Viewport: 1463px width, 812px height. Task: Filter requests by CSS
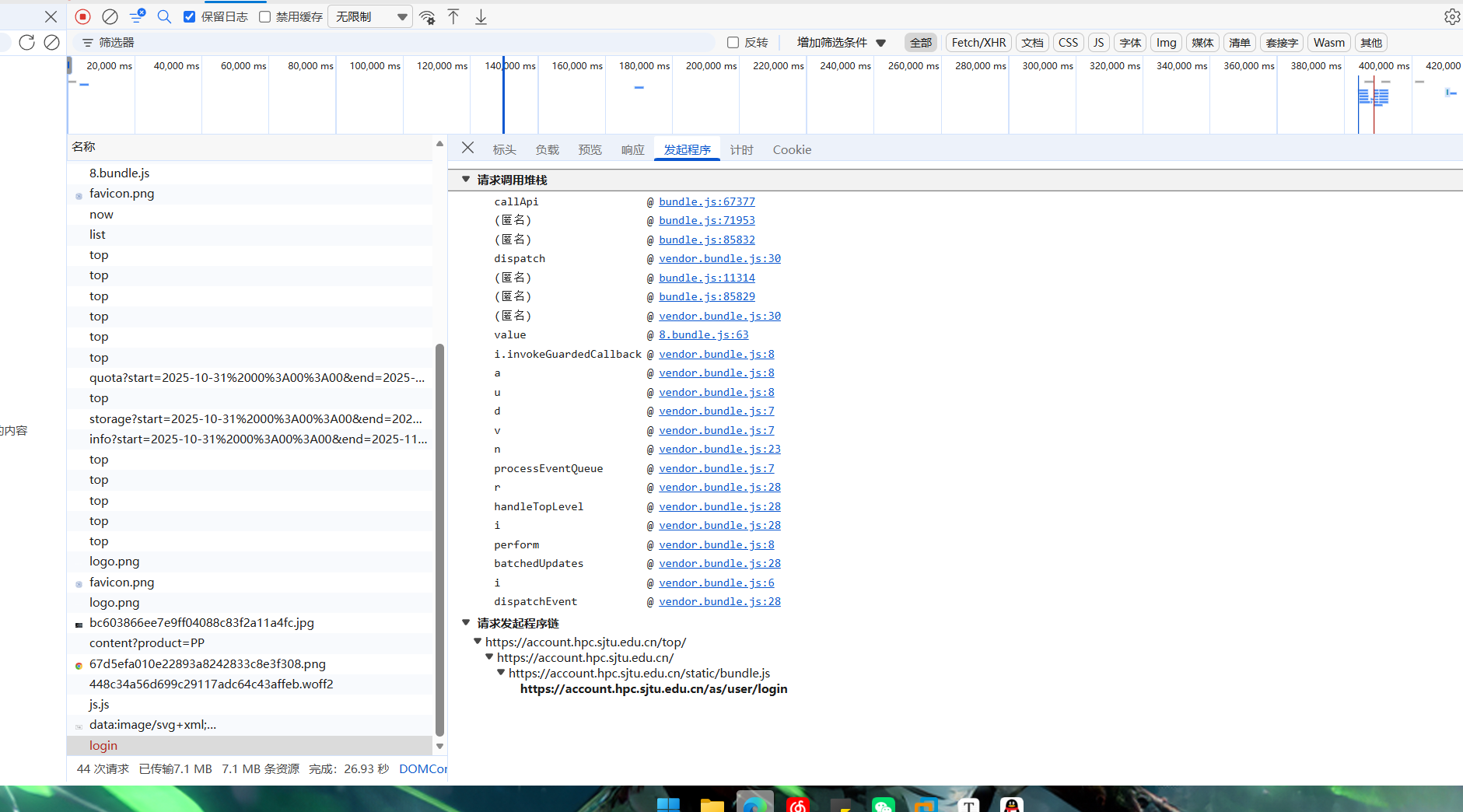(1069, 43)
